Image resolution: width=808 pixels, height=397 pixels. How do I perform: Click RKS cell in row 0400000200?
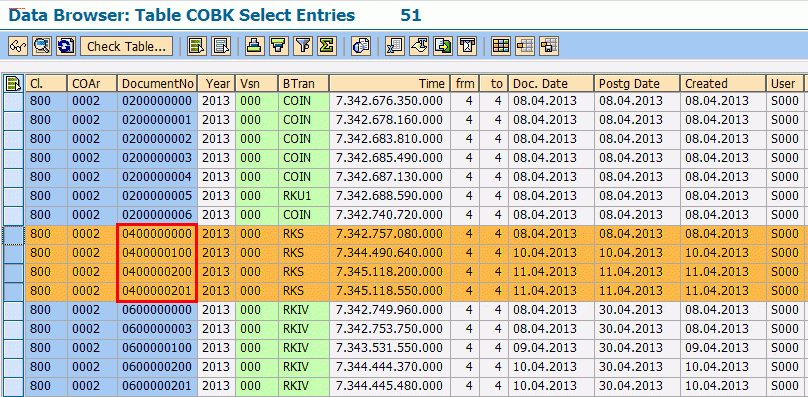pos(304,272)
